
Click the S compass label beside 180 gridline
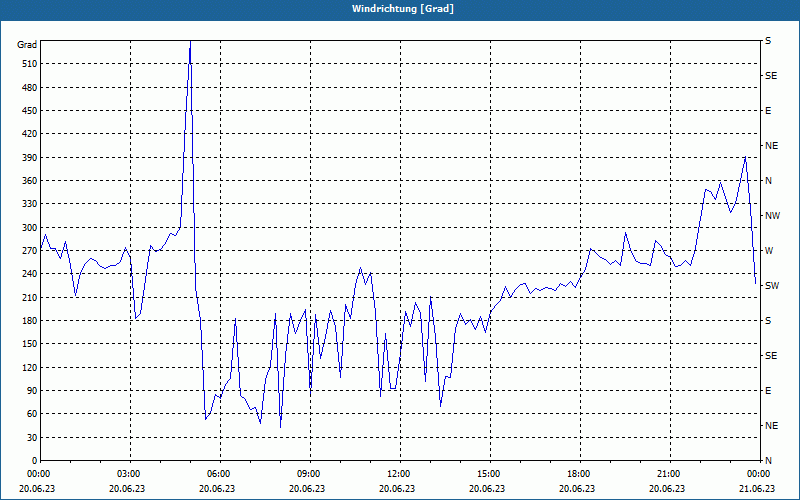768,321
